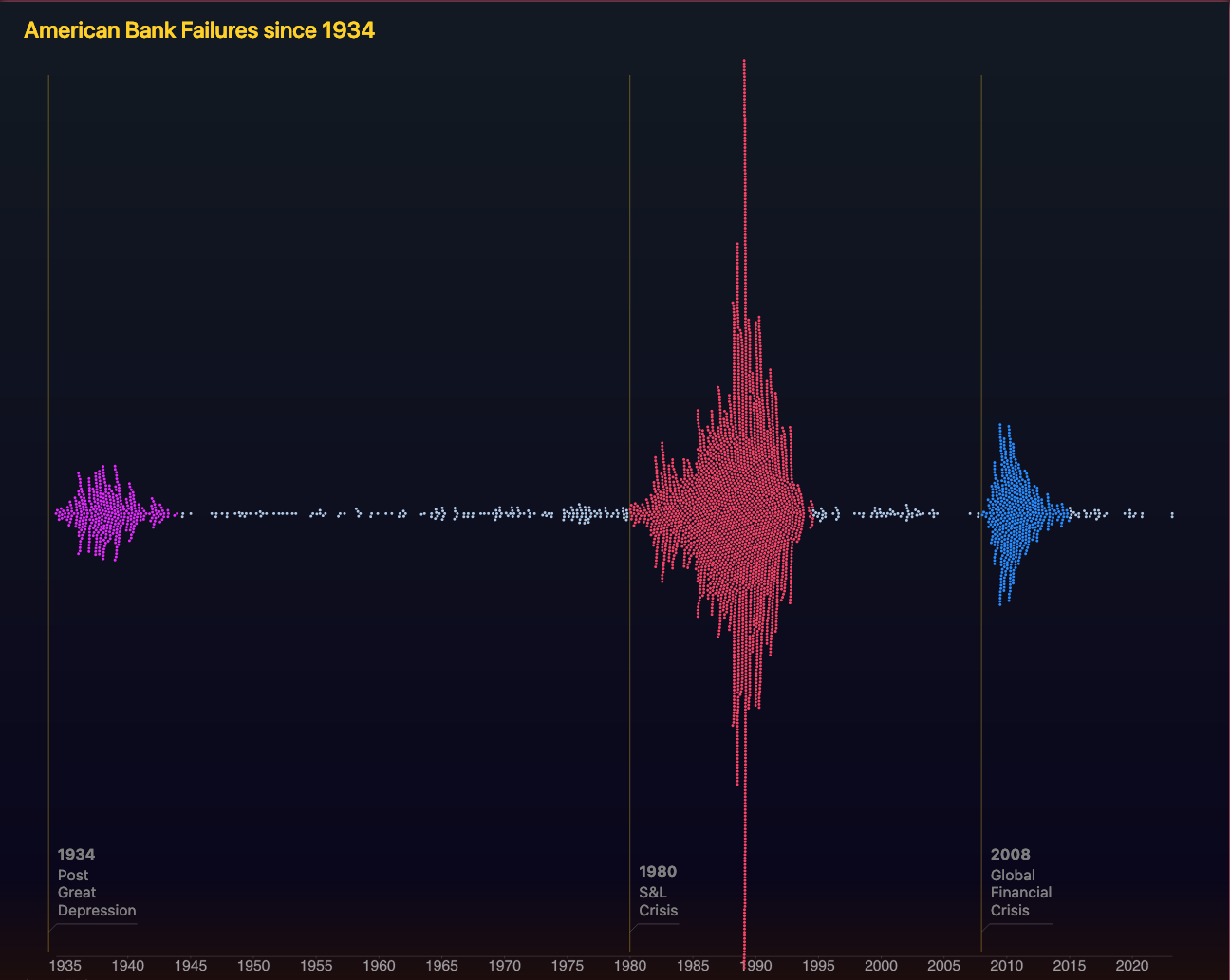Viewport: 1230px width, 980px height.
Task: Select the 1934 Post Great Depression annotation
Action: 96,883
